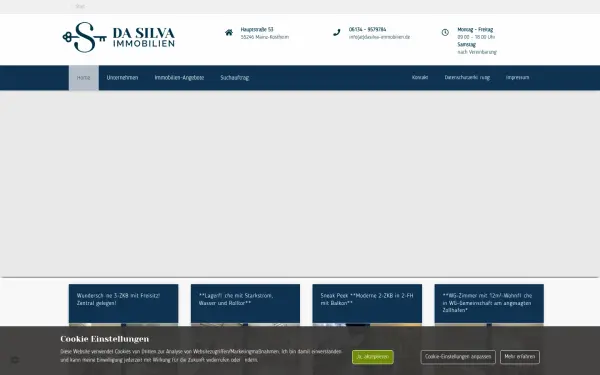
Task: Click Cookie-Einstellungen anpassen button
Action: pyautogui.click(x=458, y=357)
